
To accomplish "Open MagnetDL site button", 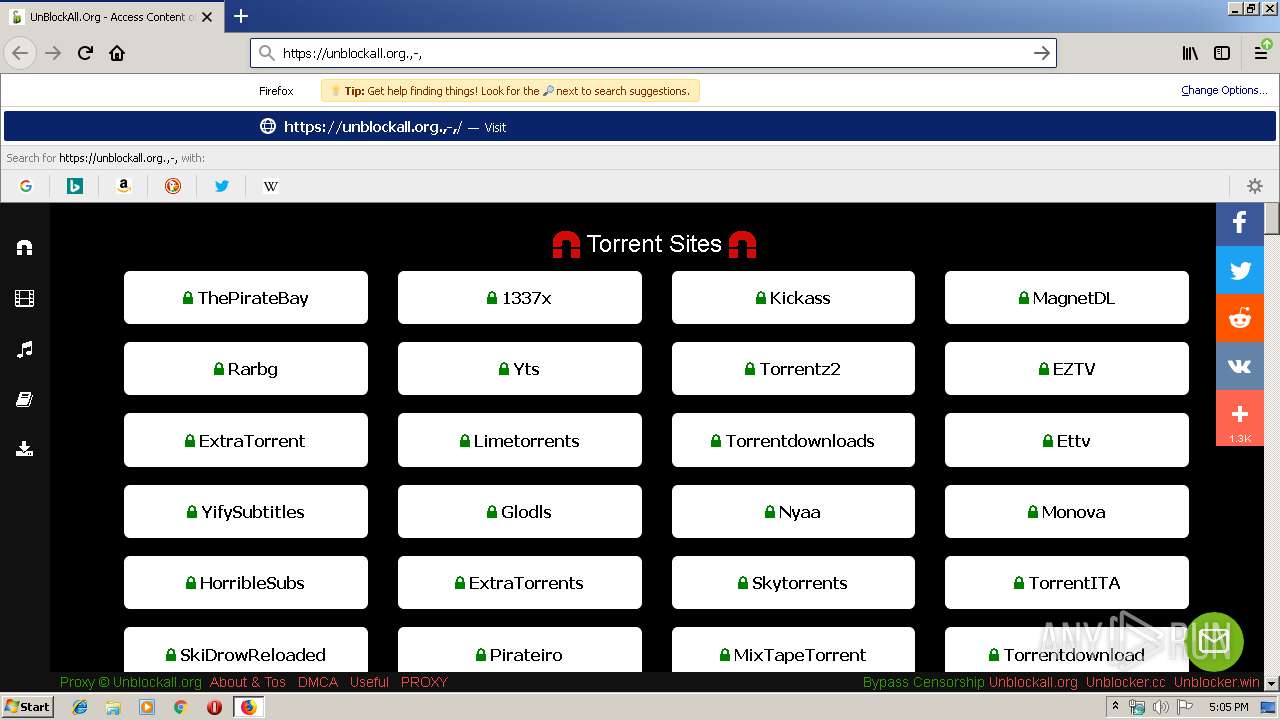I will click(1067, 298).
